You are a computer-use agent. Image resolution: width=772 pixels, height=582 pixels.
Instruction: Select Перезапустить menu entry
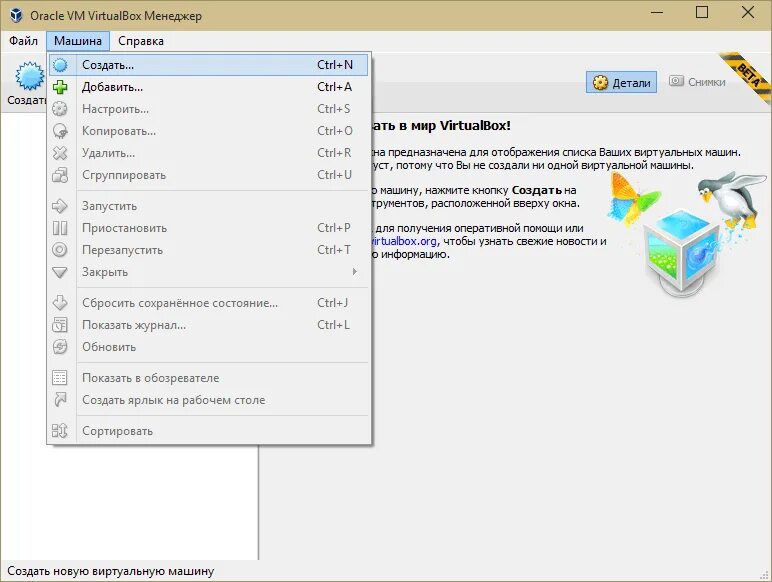(209, 250)
